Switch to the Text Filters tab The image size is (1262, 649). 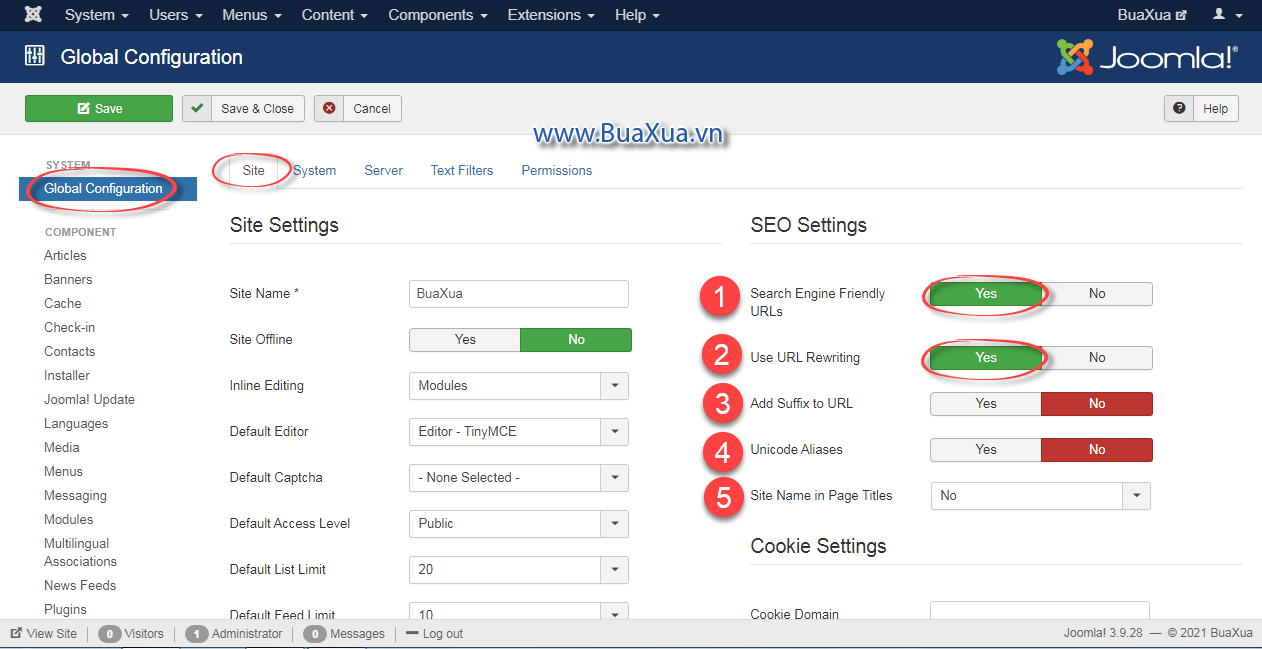coord(462,170)
